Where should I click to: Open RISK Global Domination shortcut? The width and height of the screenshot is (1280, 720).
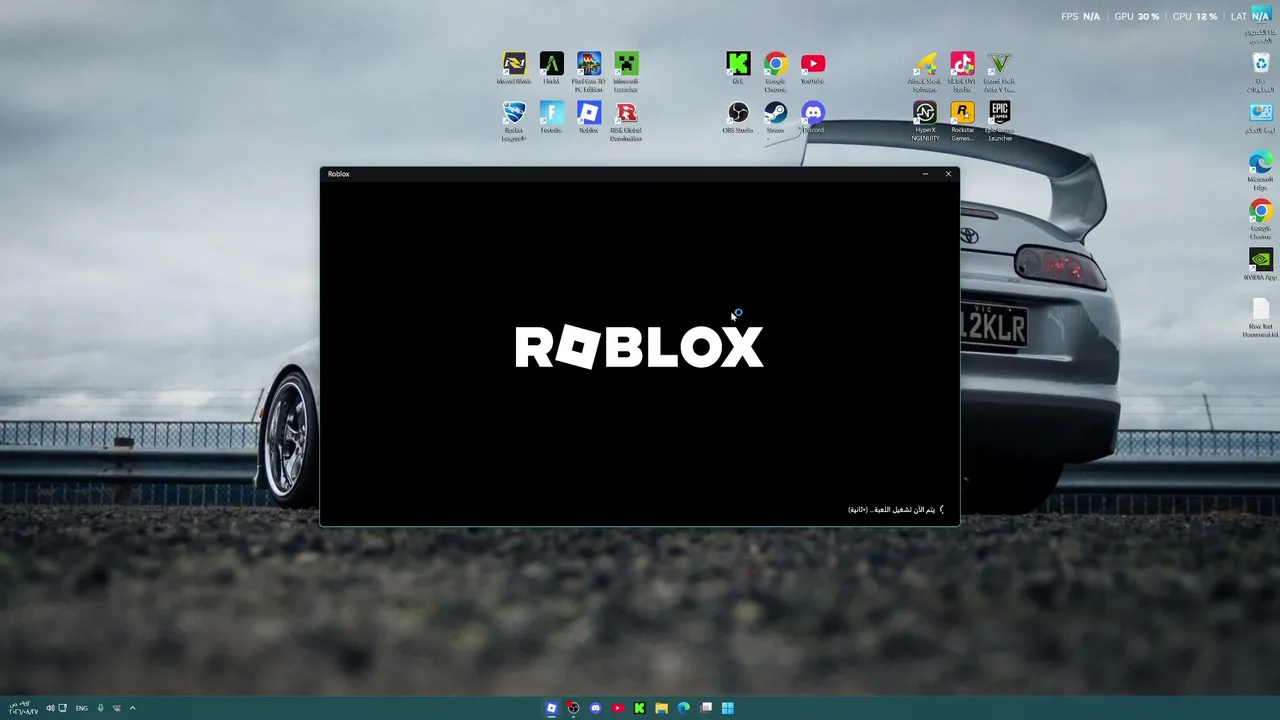tap(626, 121)
